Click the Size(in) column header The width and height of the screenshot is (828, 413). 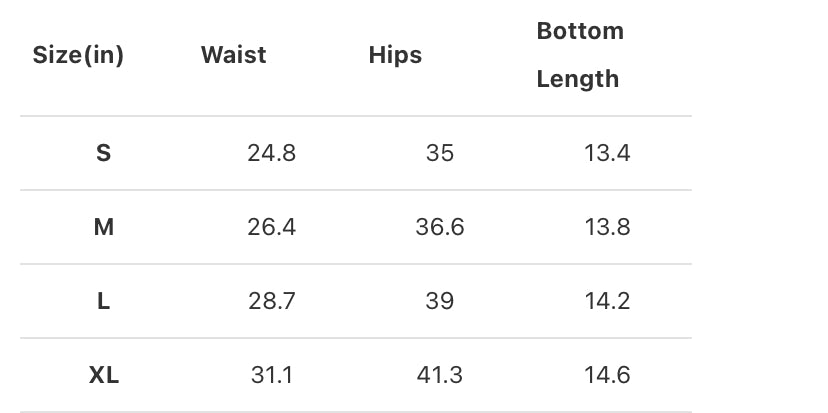click(78, 55)
